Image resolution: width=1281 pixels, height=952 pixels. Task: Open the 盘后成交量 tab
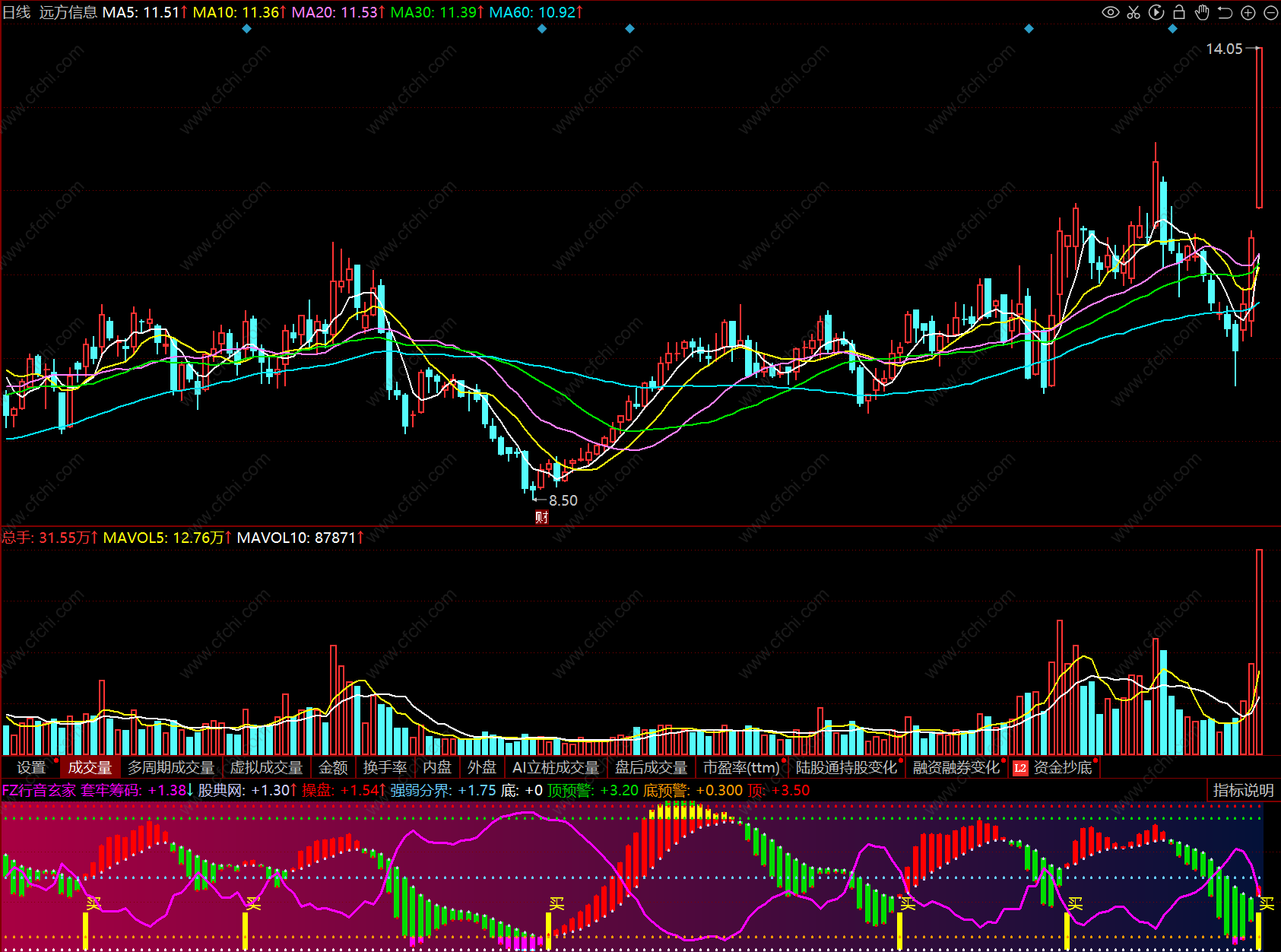pos(651,768)
